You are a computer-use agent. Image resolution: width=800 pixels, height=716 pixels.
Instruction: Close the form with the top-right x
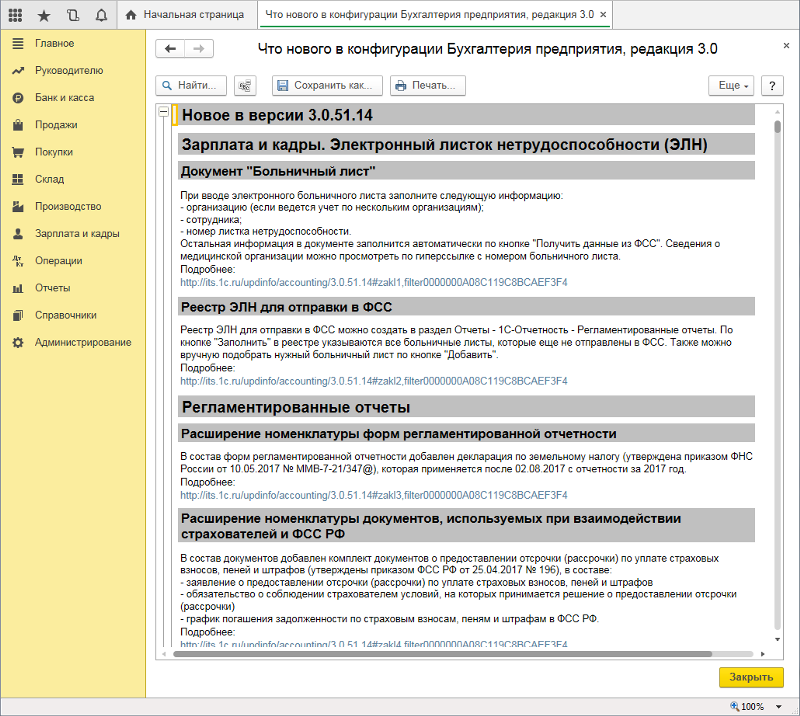(786, 46)
